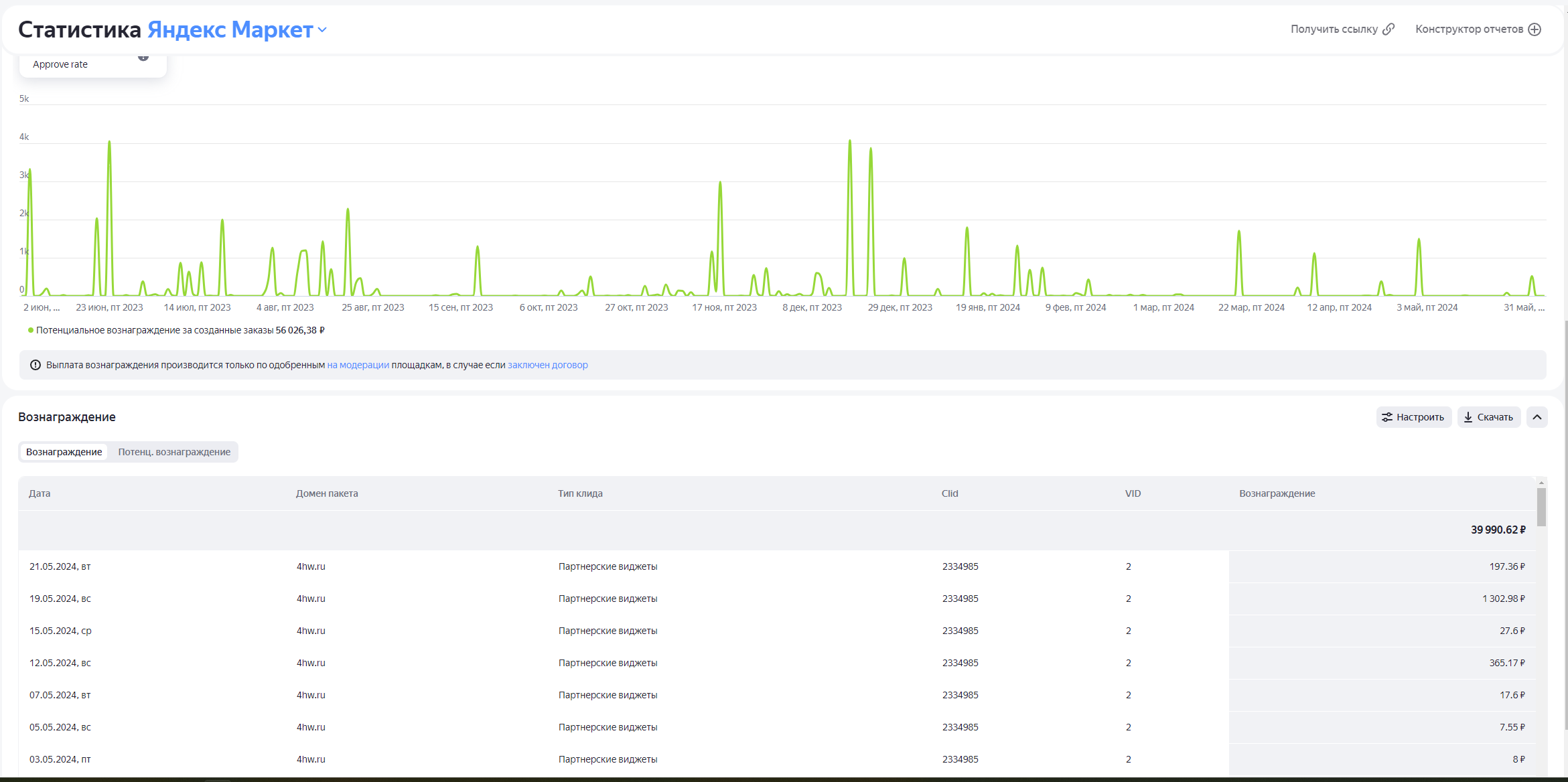Click the link icon beside Получить ссылку
1568x782 pixels.
pyautogui.click(x=1389, y=29)
